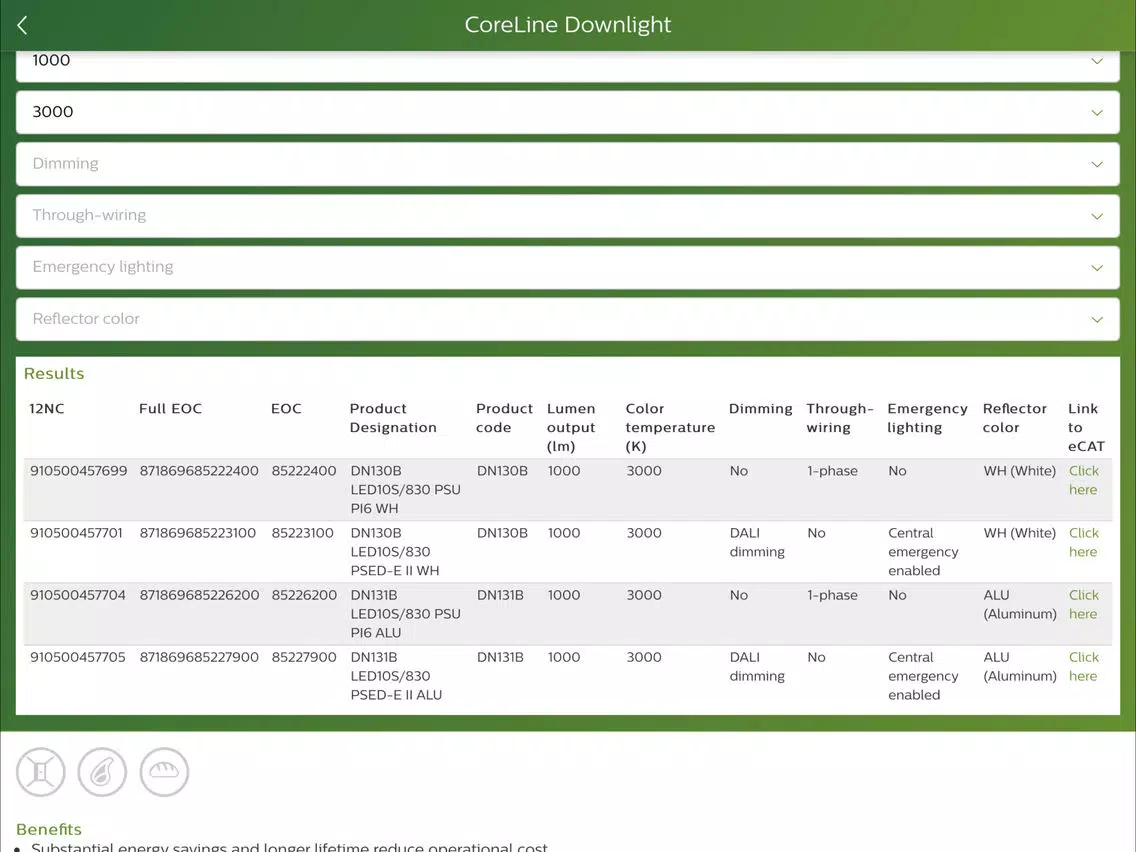Open eCAT link for 910500457701
The image size is (1136, 852).
pos(1084,543)
